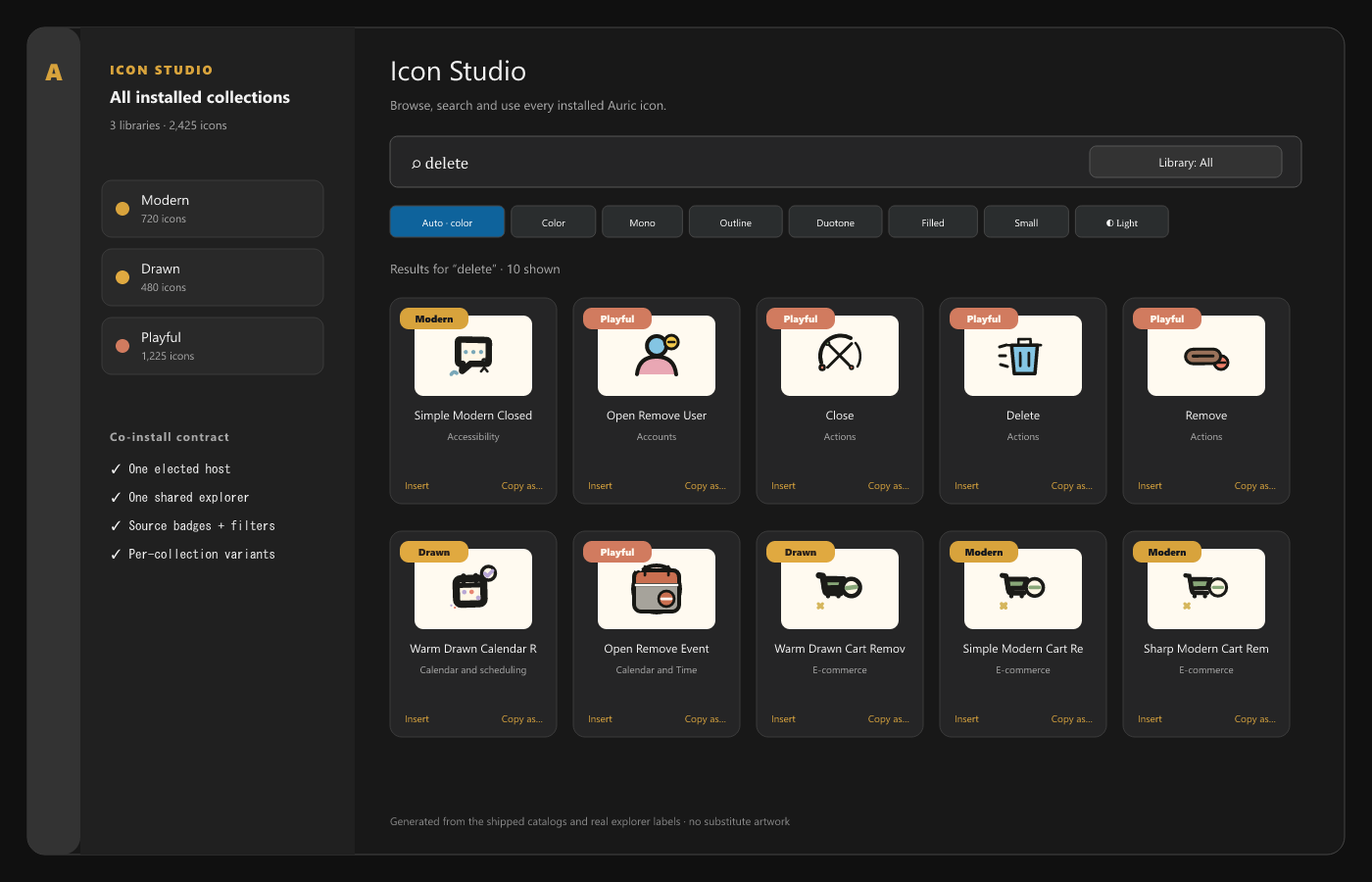Click the 'All installed collections' heading

[200, 97]
